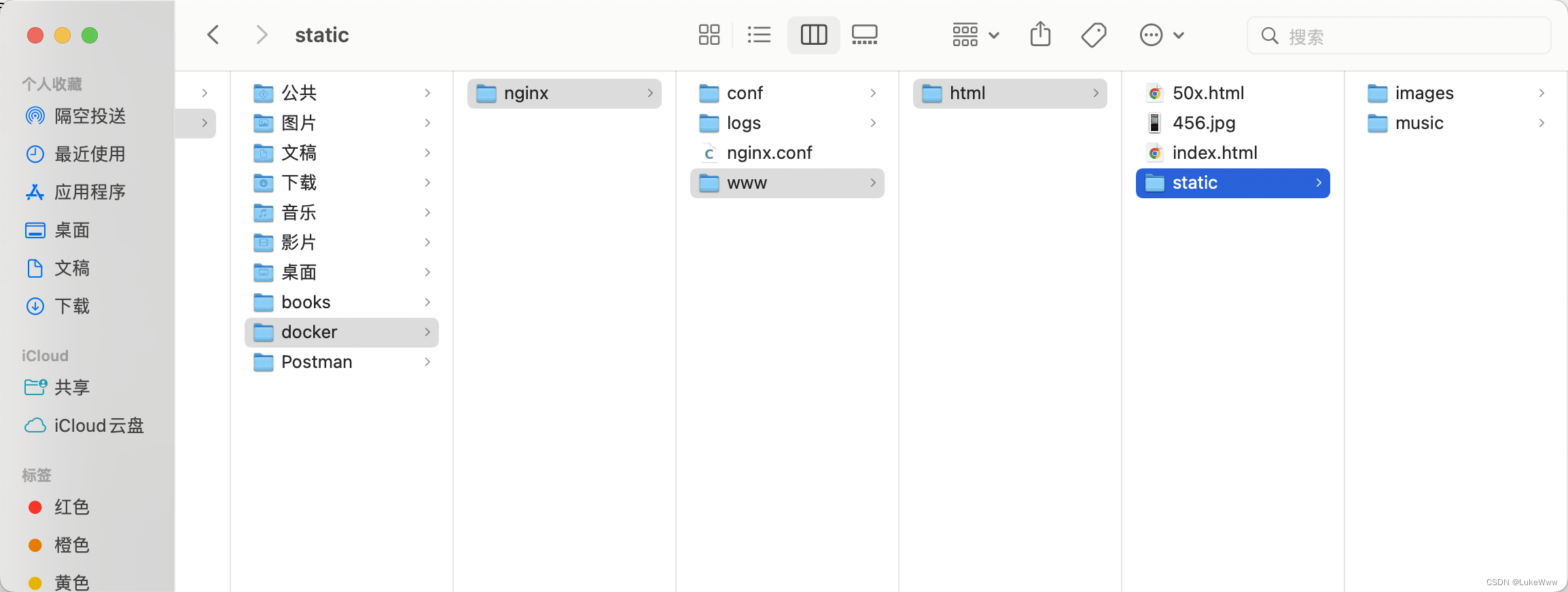Select the nginx folder
The image size is (1568, 592).
click(x=565, y=93)
